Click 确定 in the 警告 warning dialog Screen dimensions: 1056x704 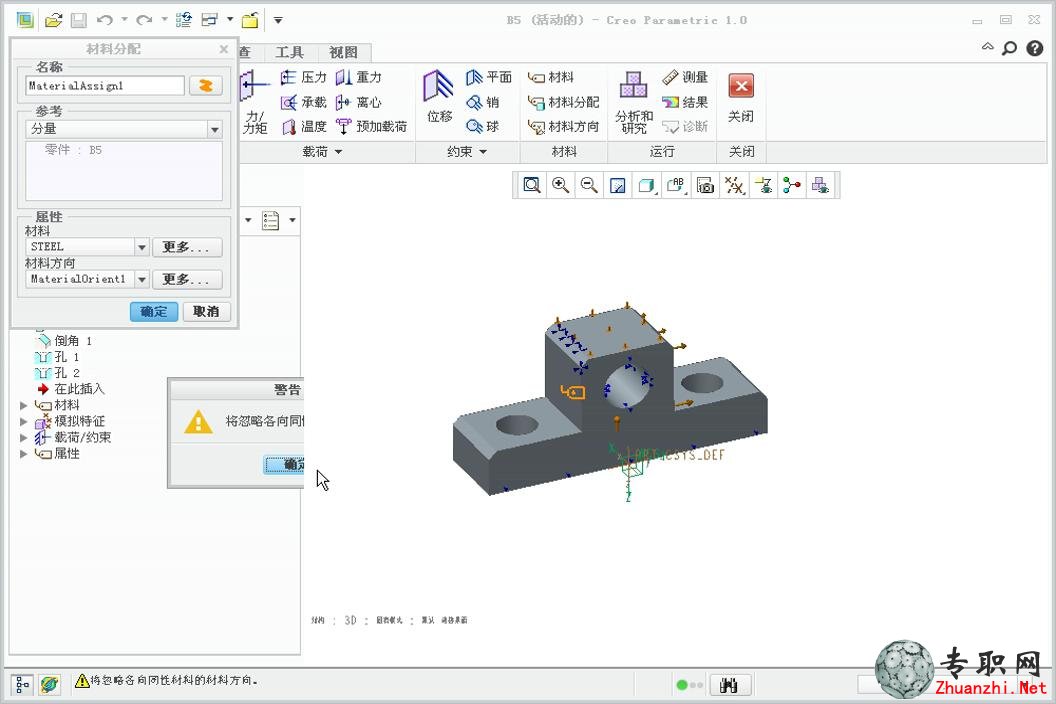point(284,464)
